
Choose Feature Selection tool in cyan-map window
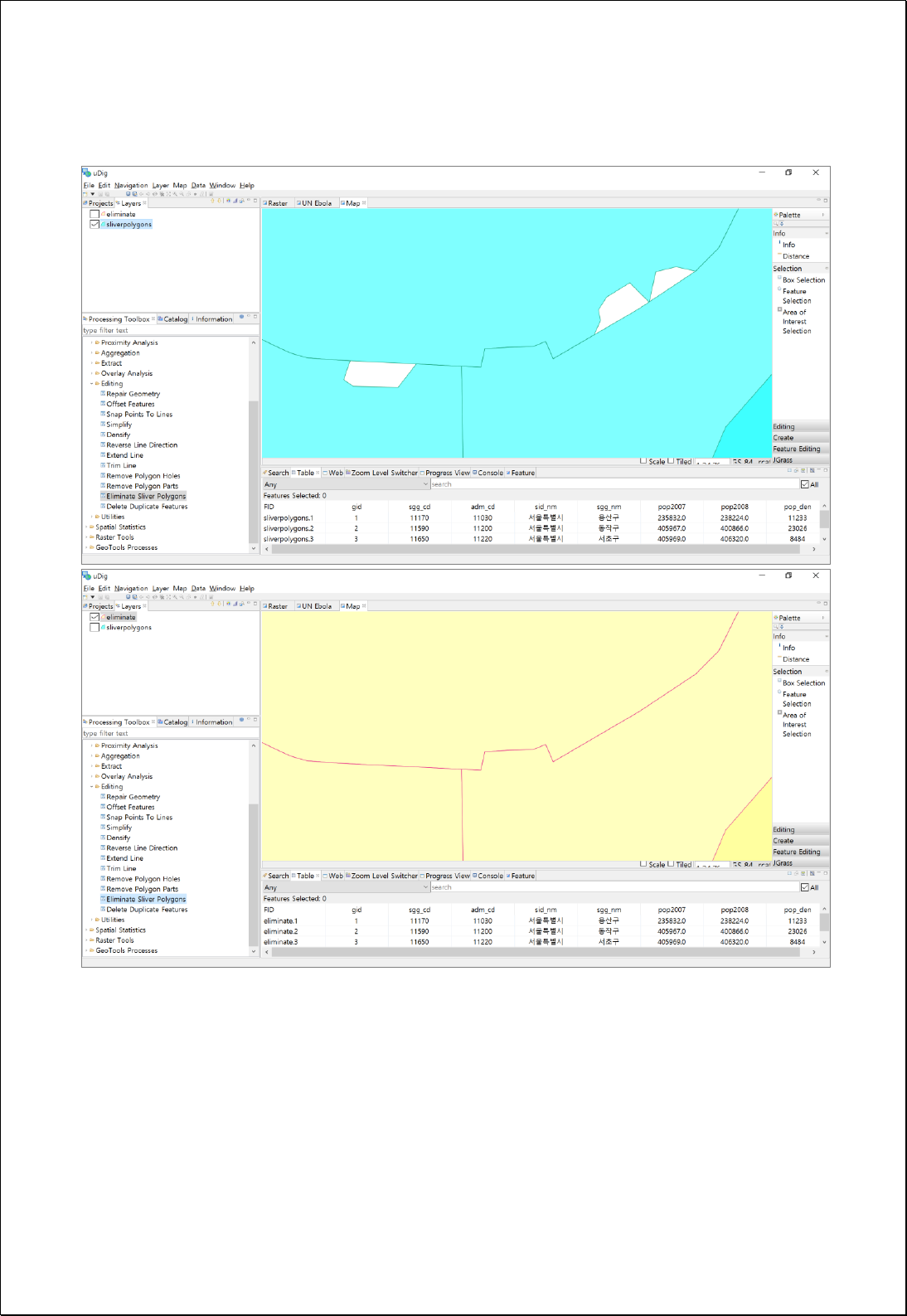795,296
